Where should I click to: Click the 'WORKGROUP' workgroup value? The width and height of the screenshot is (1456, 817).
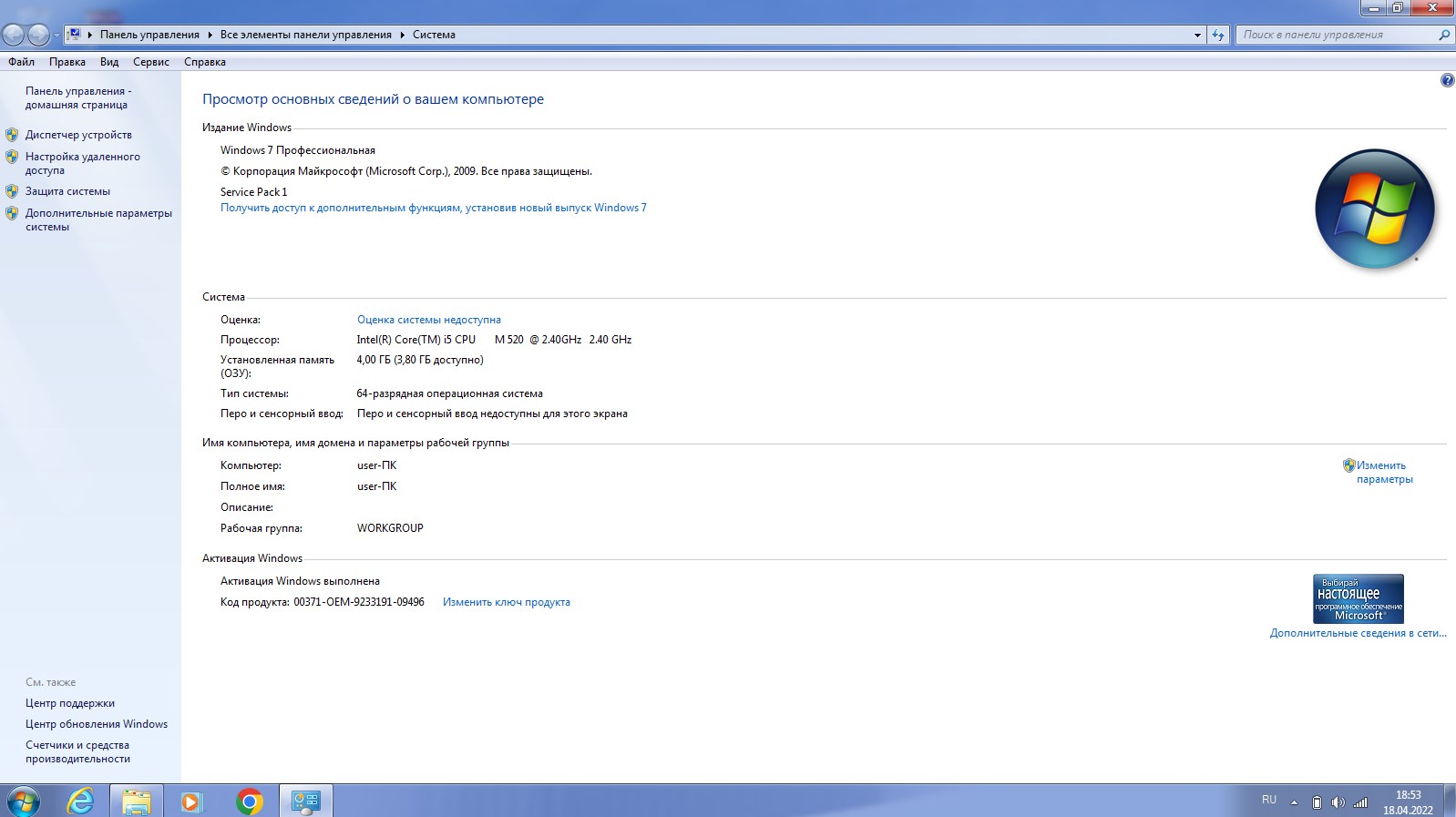pyautogui.click(x=390, y=528)
